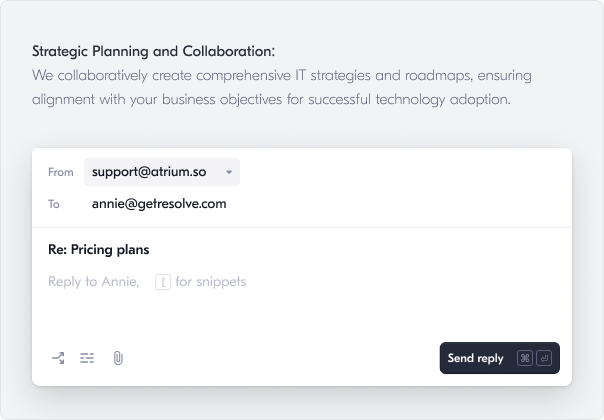Click the IT strategies description paragraph
Image resolution: width=604 pixels, height=420 pixels.
click(282, 87)
